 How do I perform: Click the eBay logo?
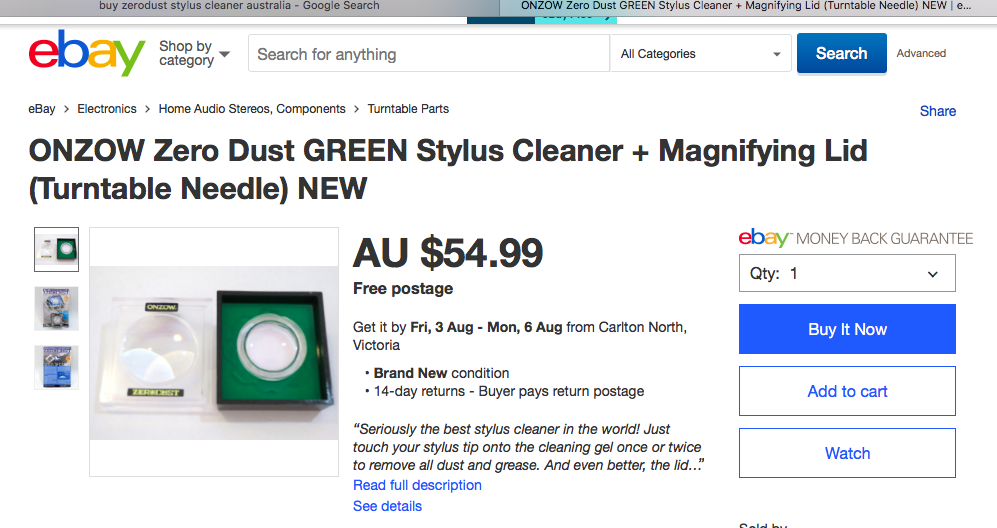tap(86, 53)
